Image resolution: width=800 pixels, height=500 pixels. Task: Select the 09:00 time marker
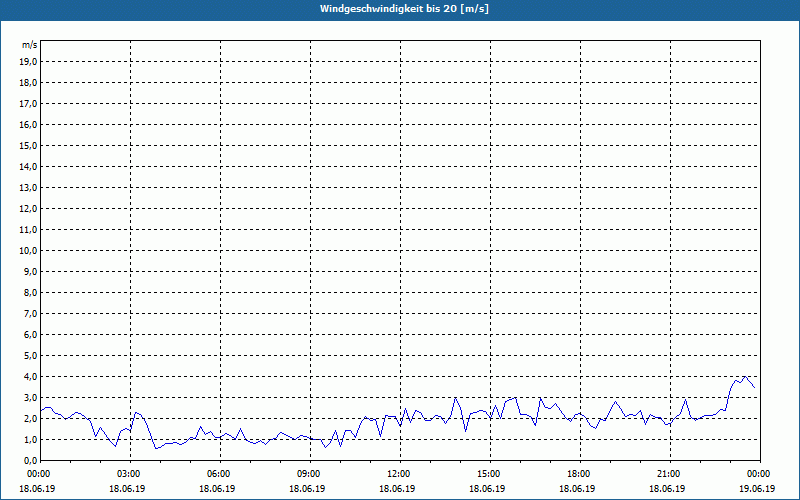pos(309,474)
